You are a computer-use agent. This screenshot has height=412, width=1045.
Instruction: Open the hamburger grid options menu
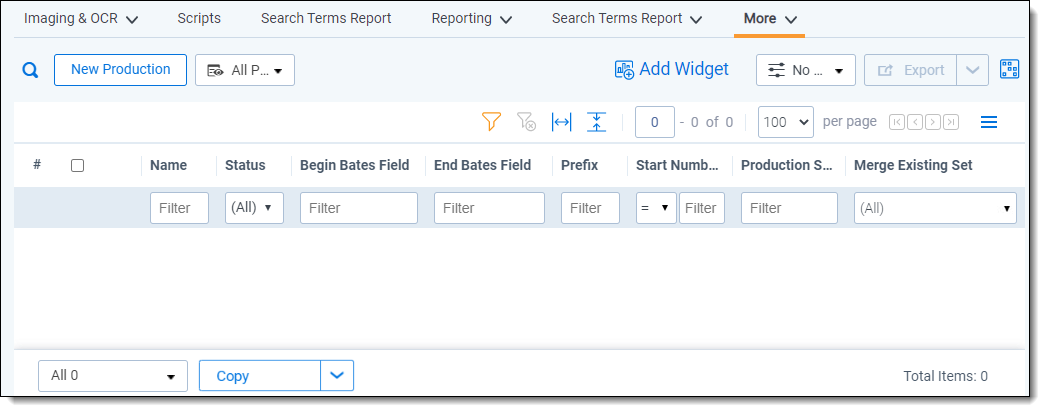988,122
